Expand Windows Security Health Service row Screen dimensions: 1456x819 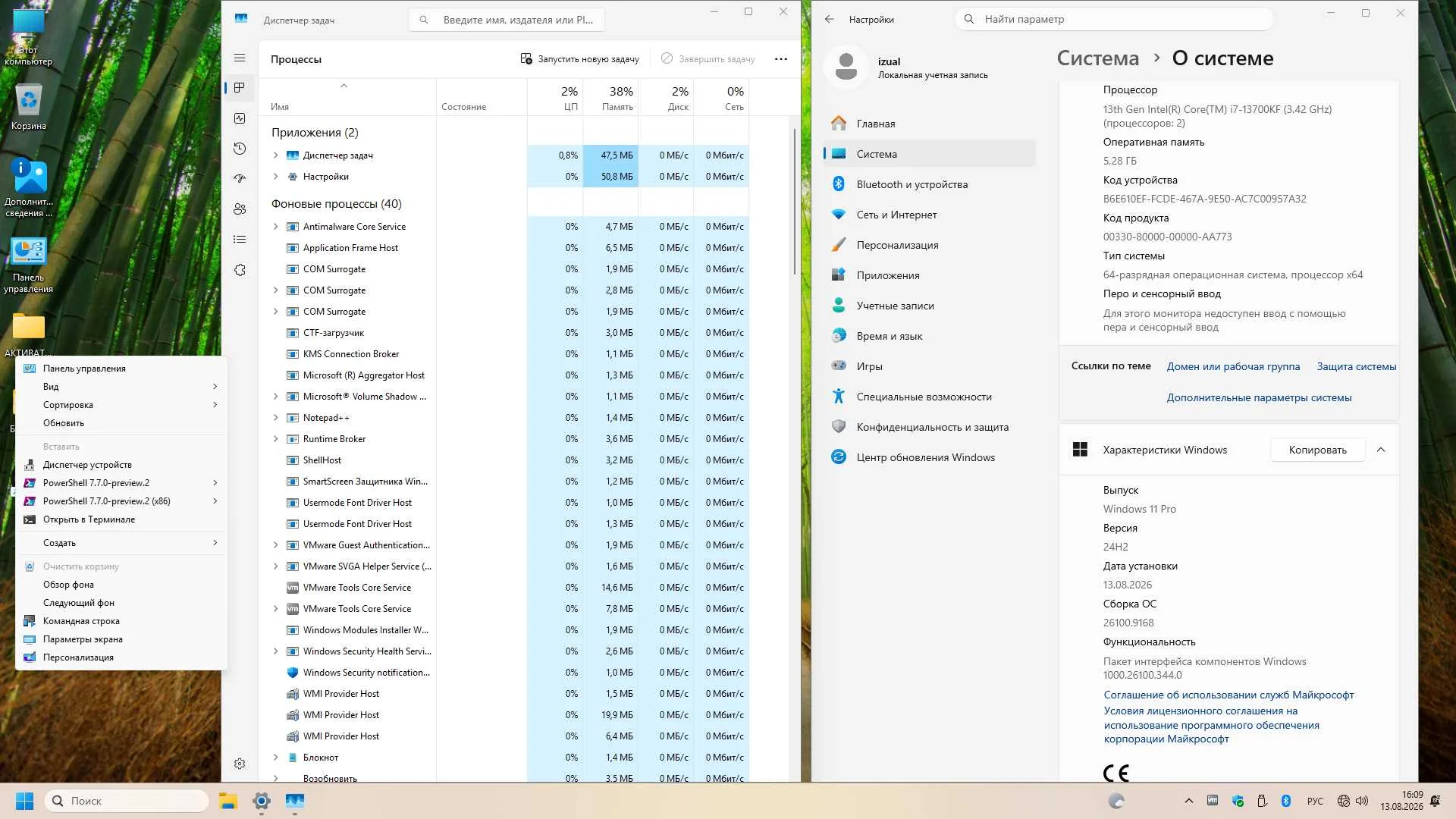click(x=276, y=651)
